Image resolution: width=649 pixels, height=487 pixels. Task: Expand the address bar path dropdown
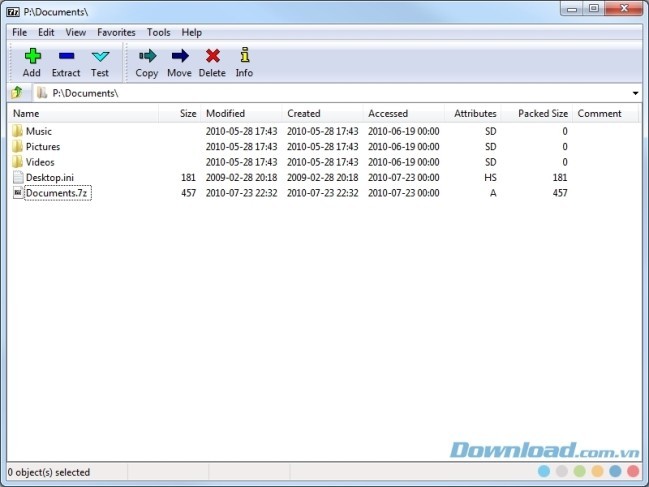[x=635, y=93]
